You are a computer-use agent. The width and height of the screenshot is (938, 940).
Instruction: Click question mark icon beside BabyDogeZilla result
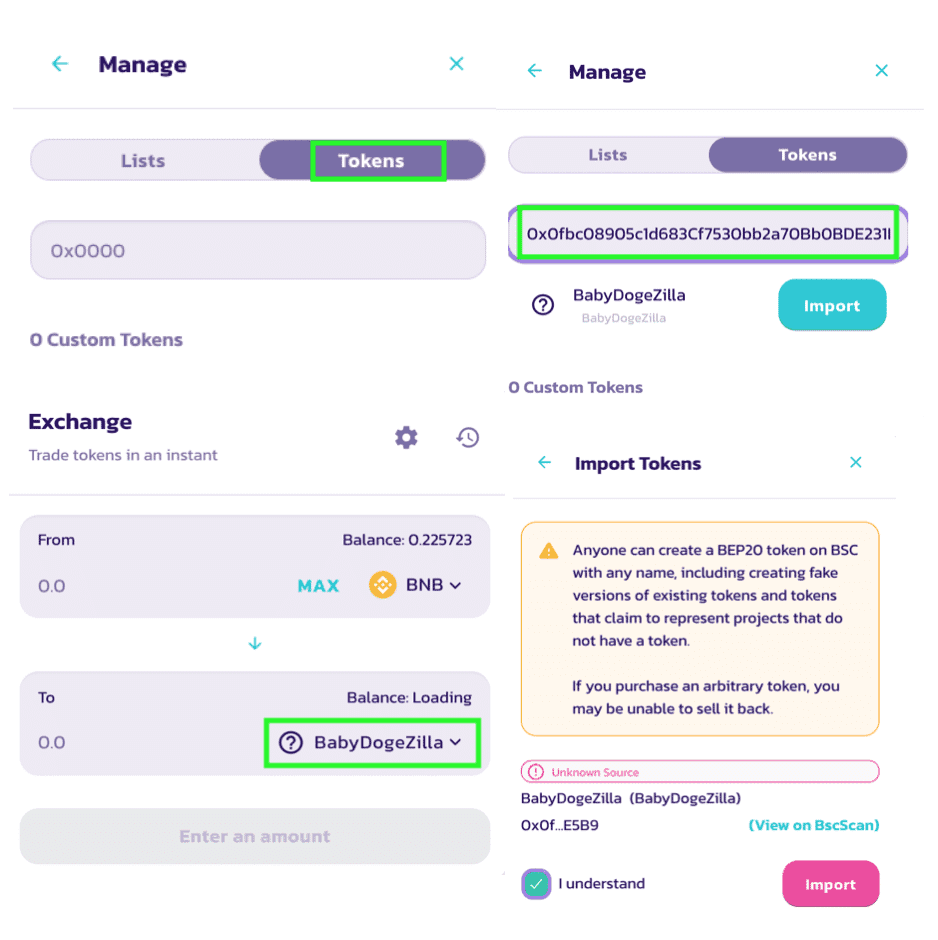(x=543, y=305)
